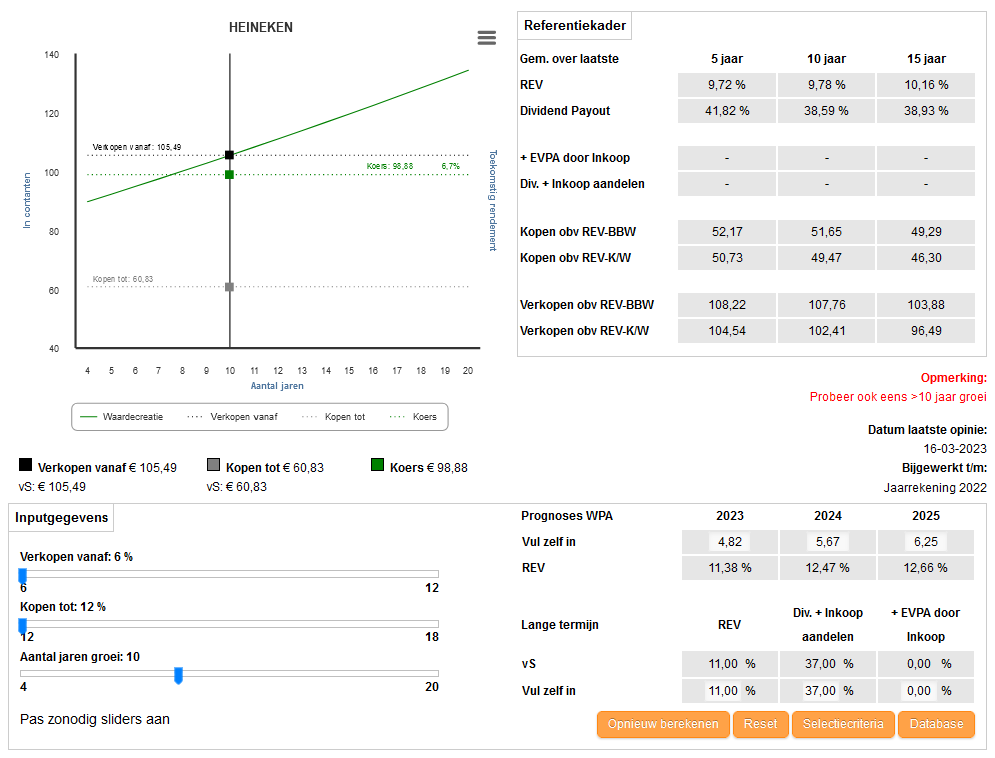Click the Kopen tot slider handle
995x758 pixels.
click(23, 625)
